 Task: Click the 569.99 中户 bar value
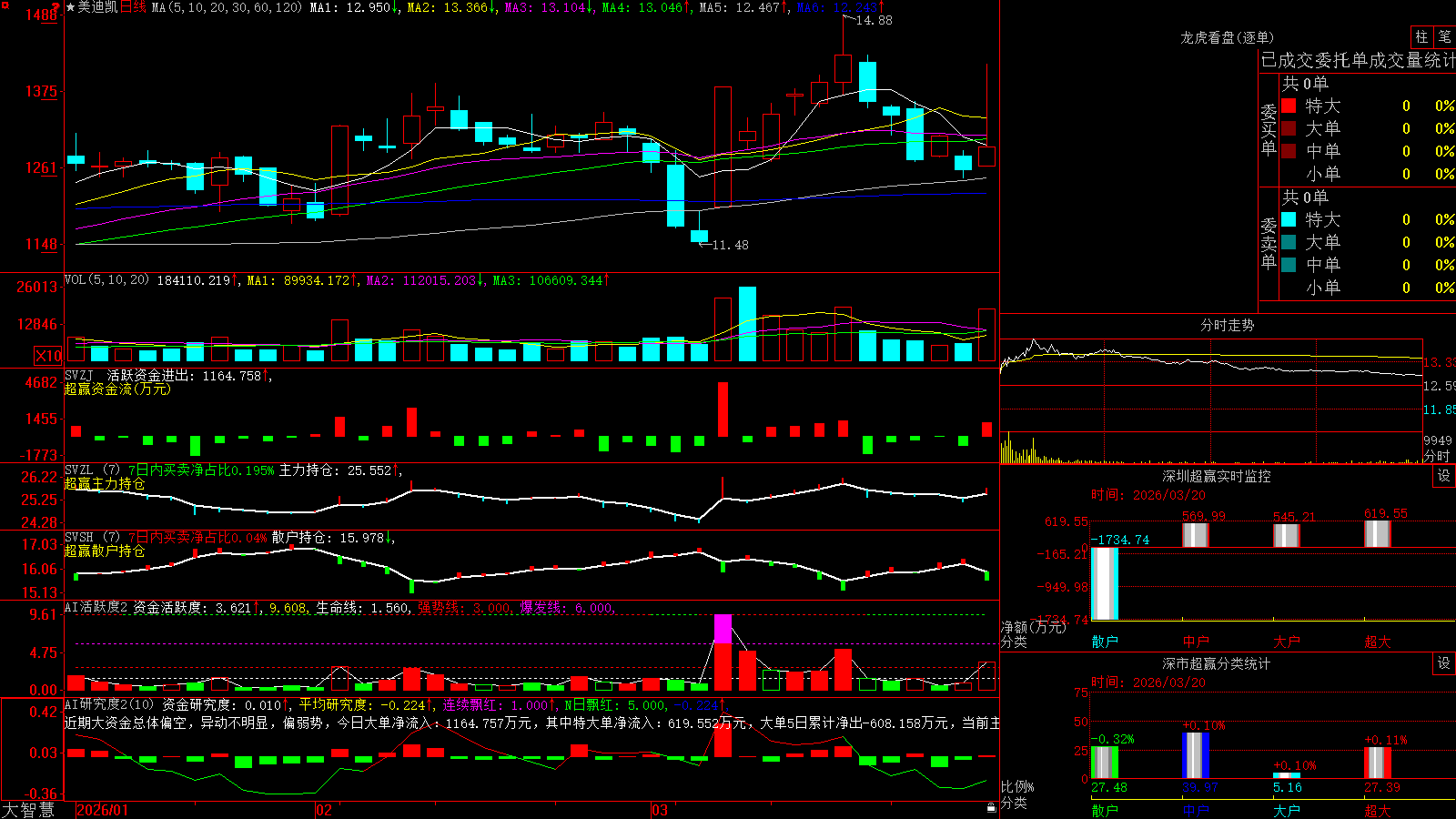1204,516
